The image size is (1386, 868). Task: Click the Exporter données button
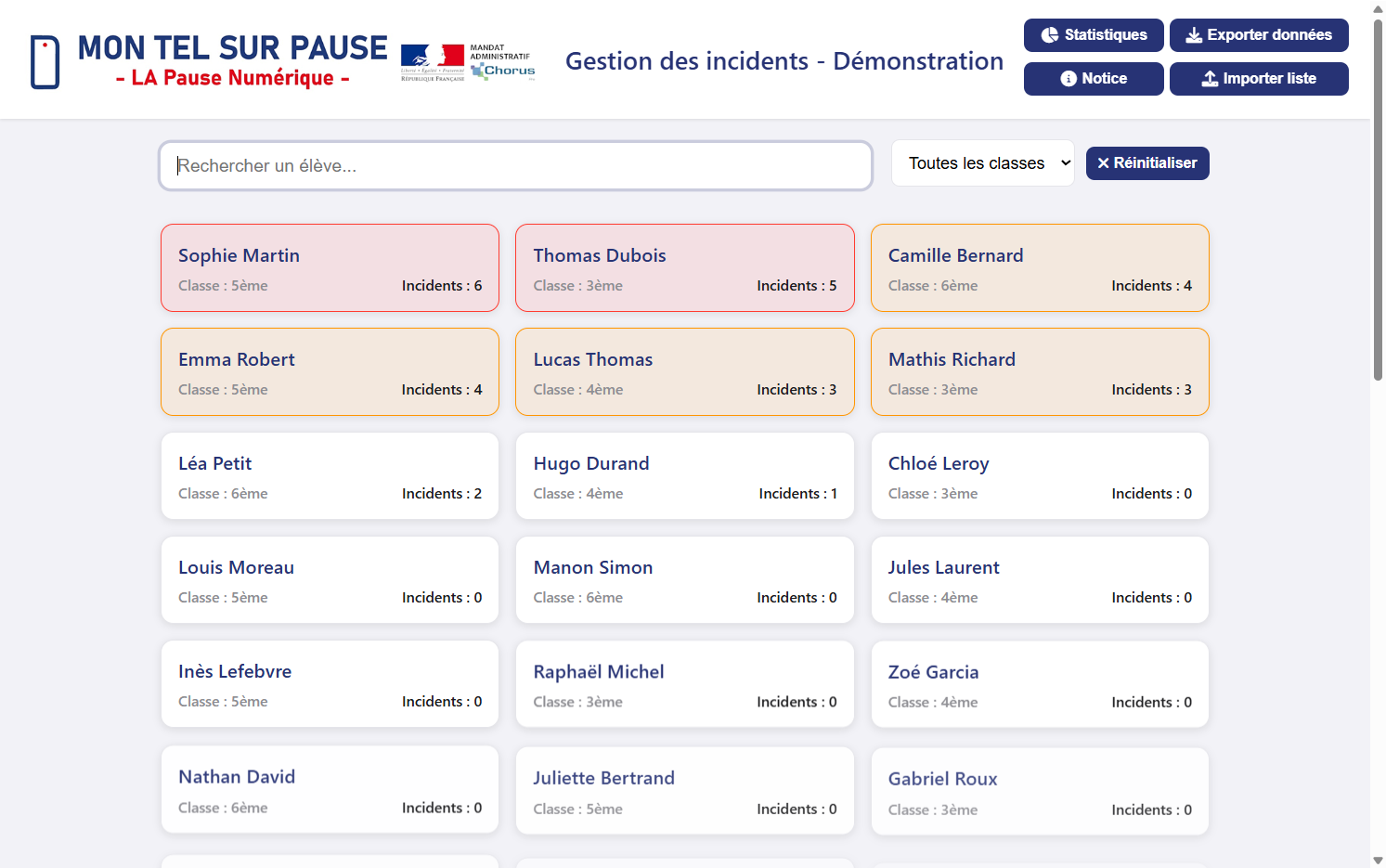(1259, 35)
